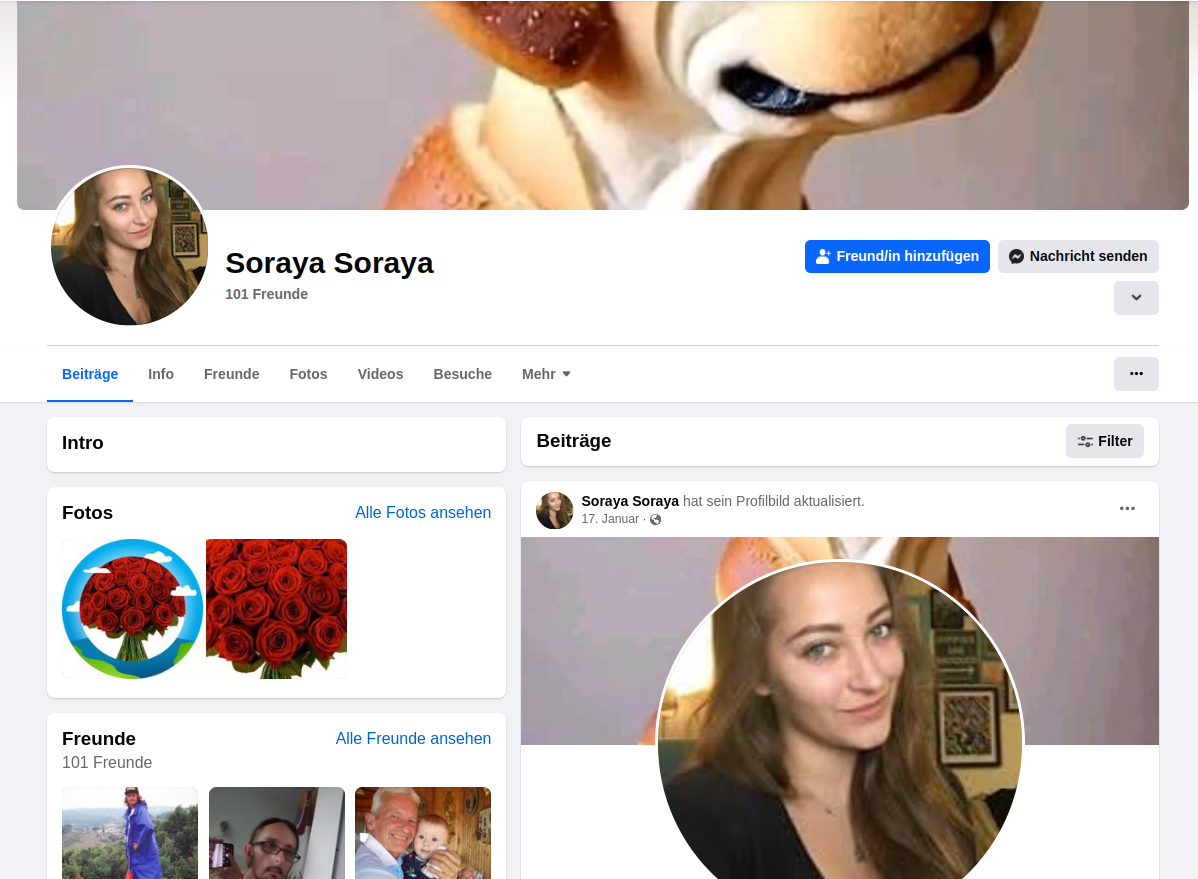Click the public globe icon on the post
Image resolution: width=1198 pixels, height=879 pixels.
click(656, 520)
